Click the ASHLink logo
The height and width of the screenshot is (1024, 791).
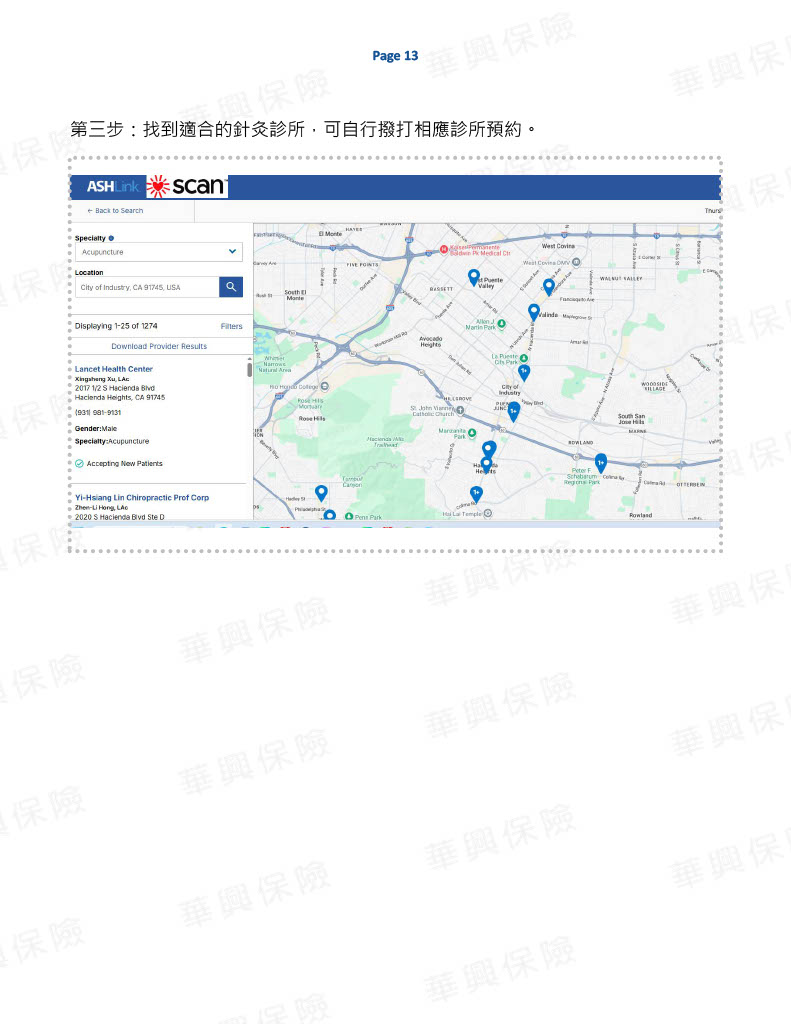point(113,187)
